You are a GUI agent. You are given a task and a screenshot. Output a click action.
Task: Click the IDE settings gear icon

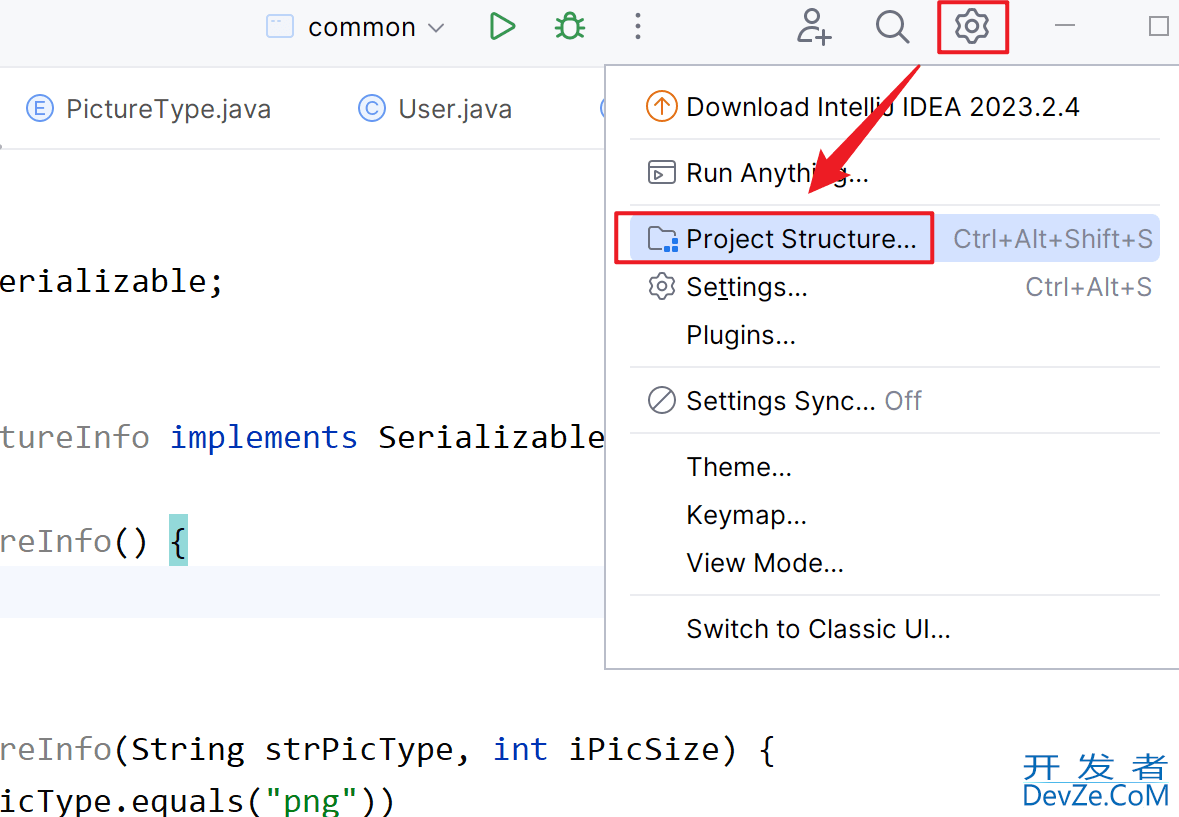click(x=971, y=26)
